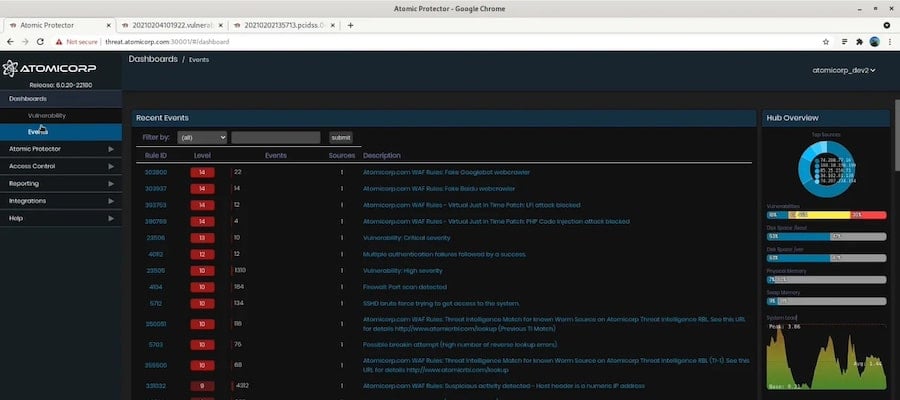Click the Swap Memory usage bar
Viewport: 900px width, 400px height.
tap(827, 301)
